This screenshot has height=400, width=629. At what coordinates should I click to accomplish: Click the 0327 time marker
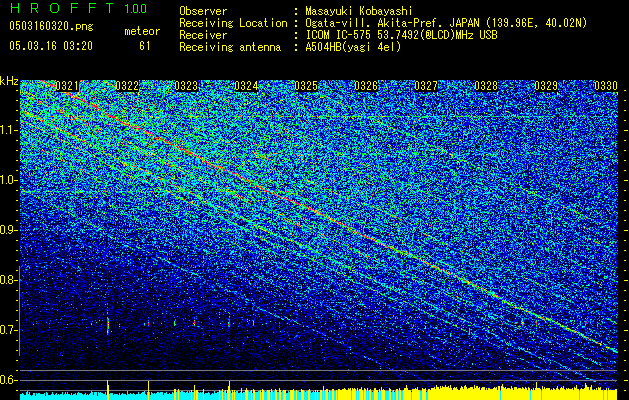426,86
